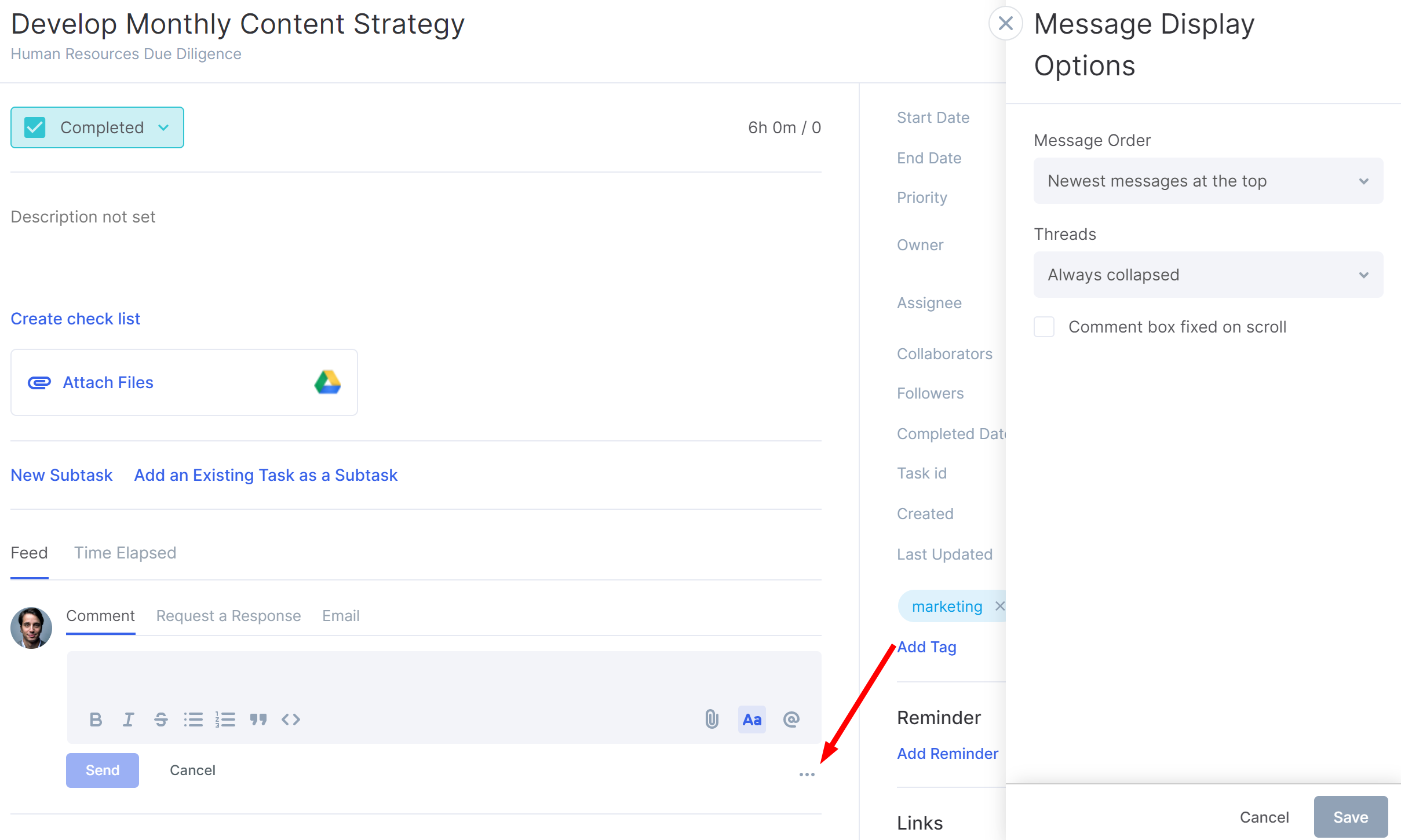Click the Reminder section heading
The height and width of the screenshot is (840, 1401).
[x=939, y=718]
